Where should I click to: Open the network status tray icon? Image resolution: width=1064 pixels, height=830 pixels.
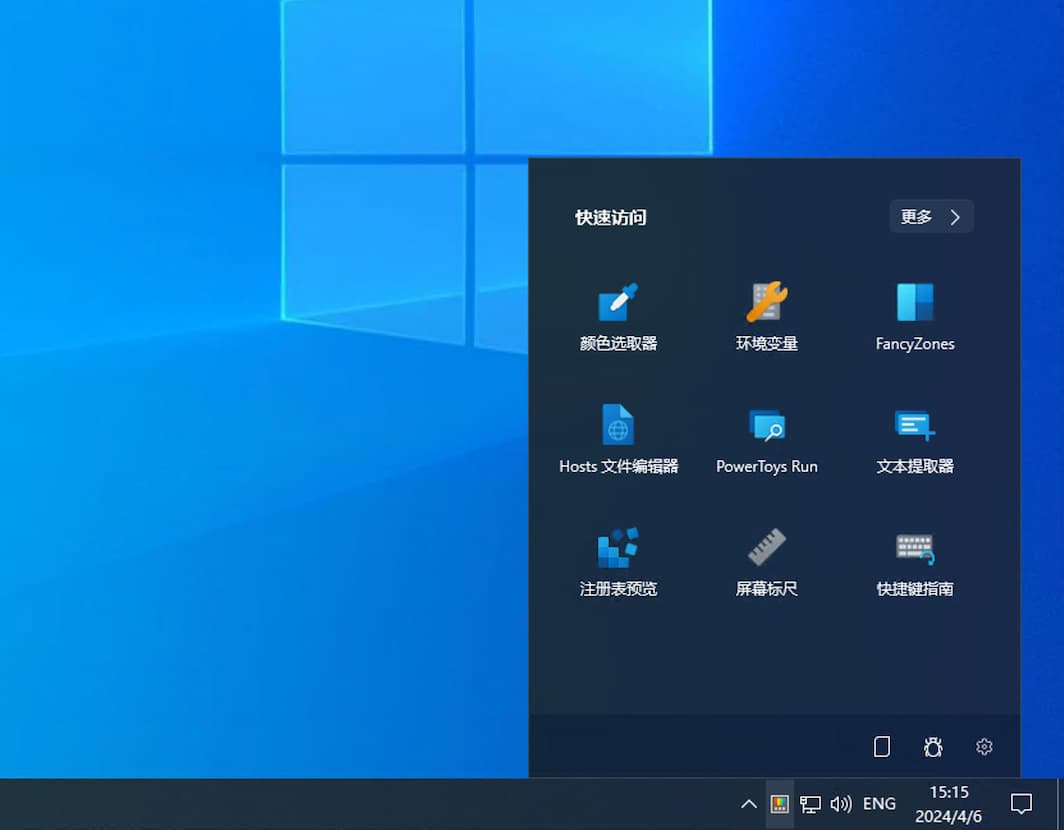pos(810,804)
